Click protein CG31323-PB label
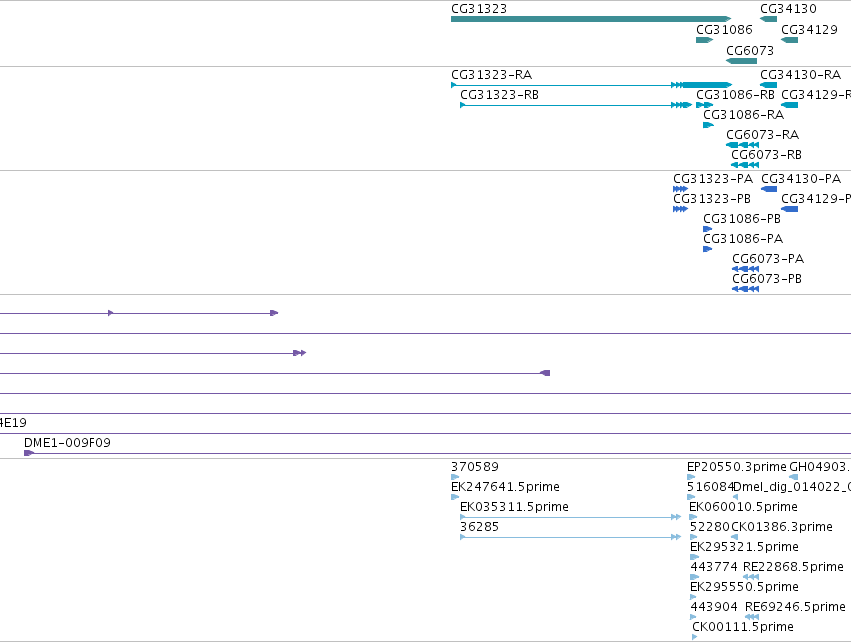Screen dimensions: 851x642 712,199
